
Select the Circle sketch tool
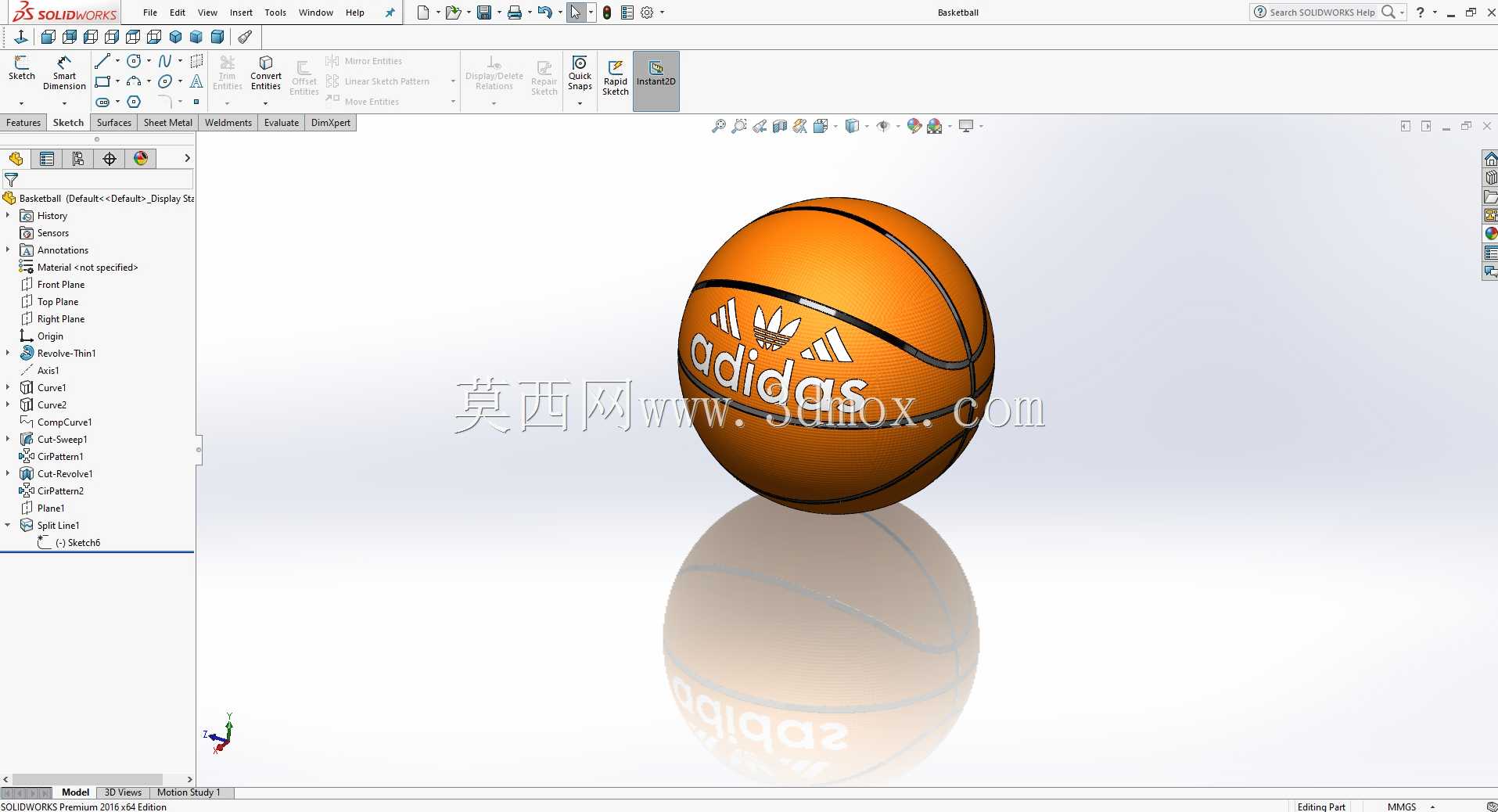click(134, 61)
